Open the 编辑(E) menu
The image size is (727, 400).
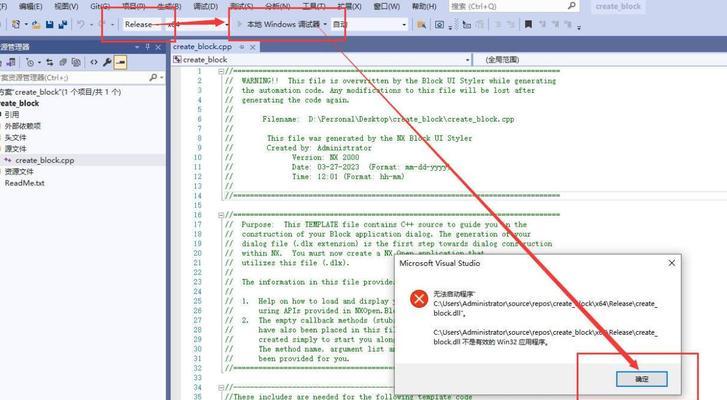pos(31,6)
